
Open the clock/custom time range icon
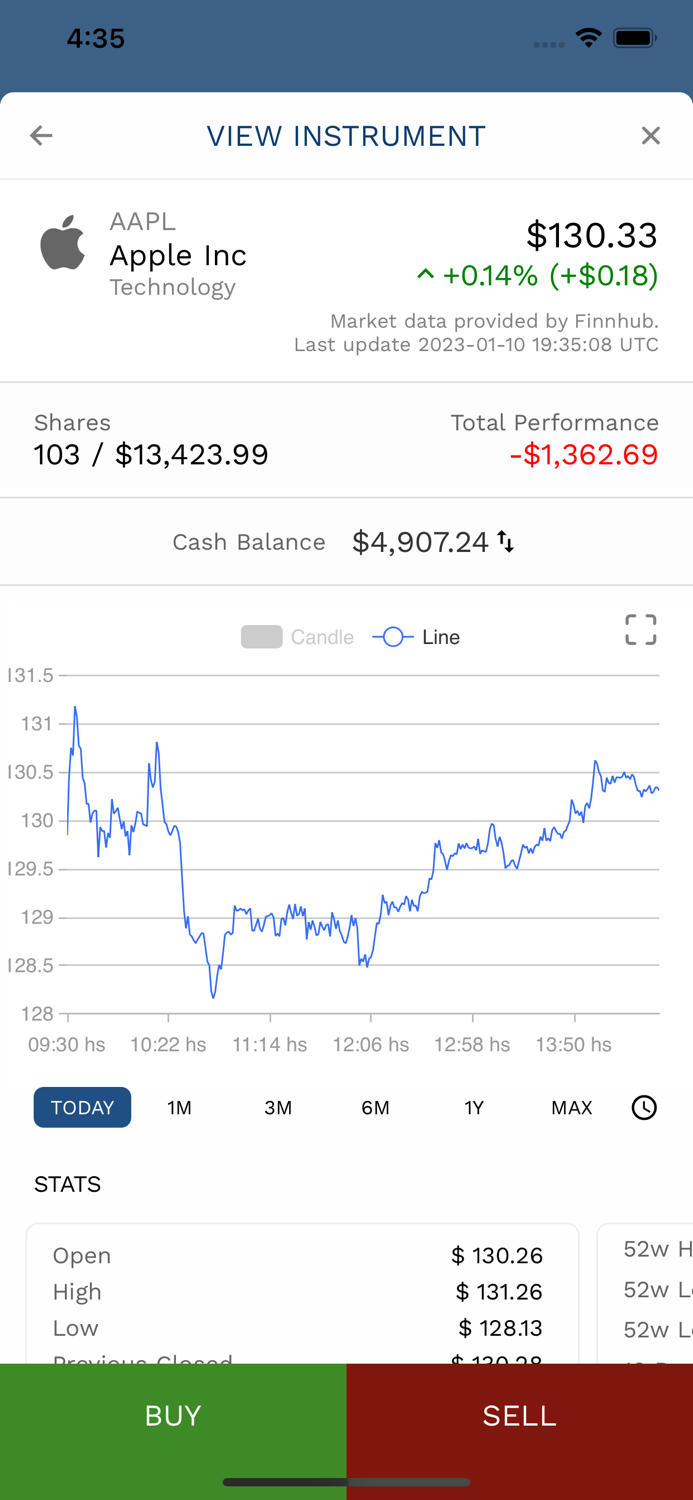click(644, 1107)
